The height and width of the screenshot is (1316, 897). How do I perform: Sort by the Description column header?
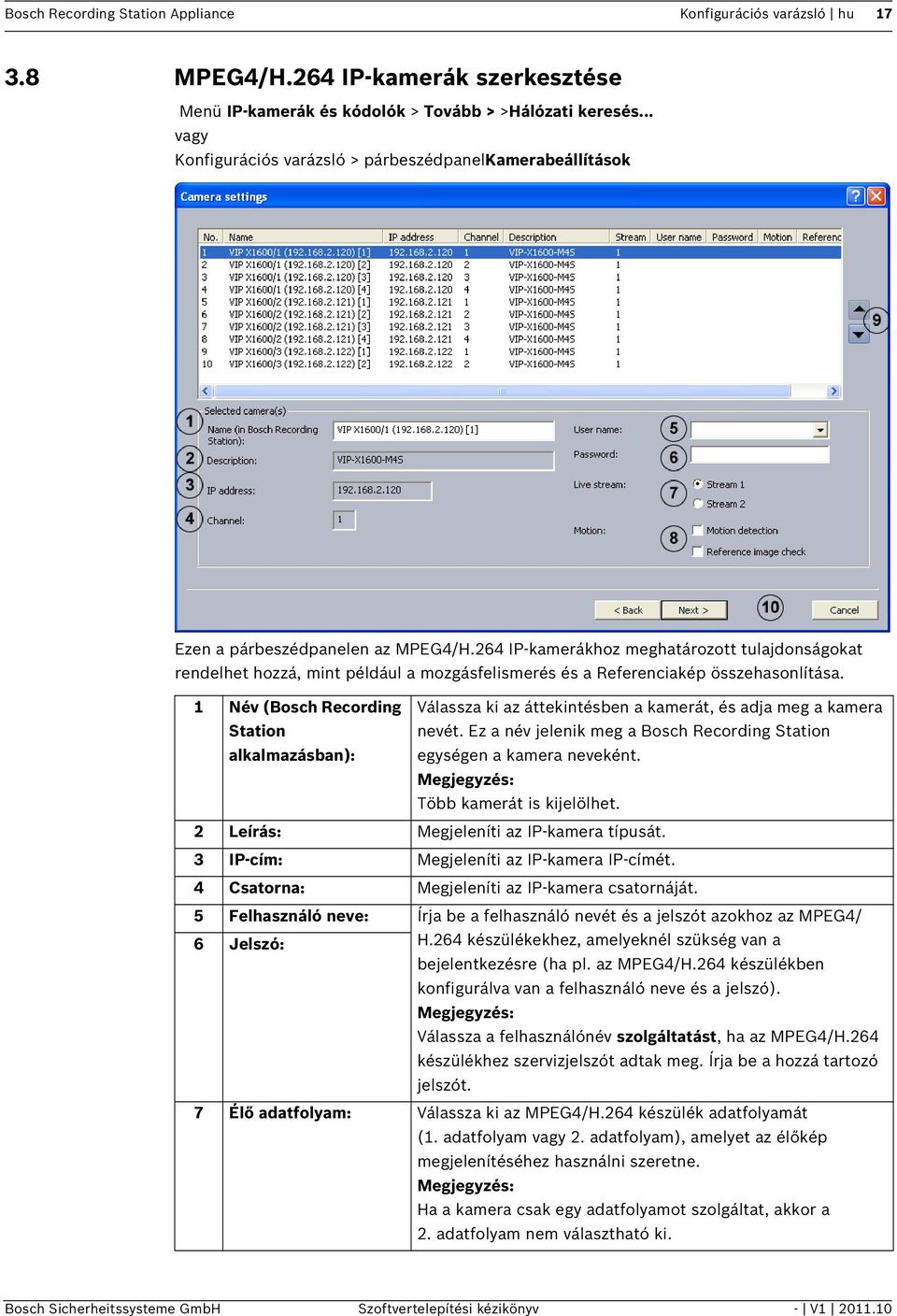[558, 237]
